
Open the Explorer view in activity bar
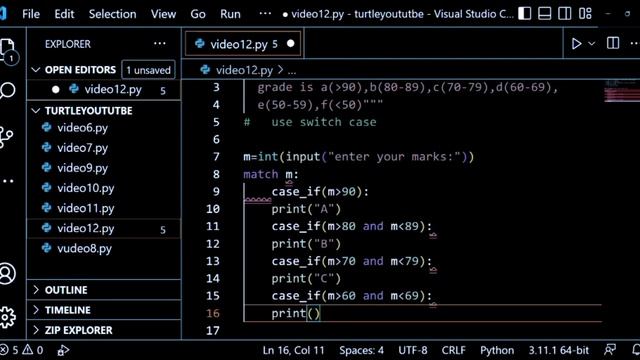[7, 50]
